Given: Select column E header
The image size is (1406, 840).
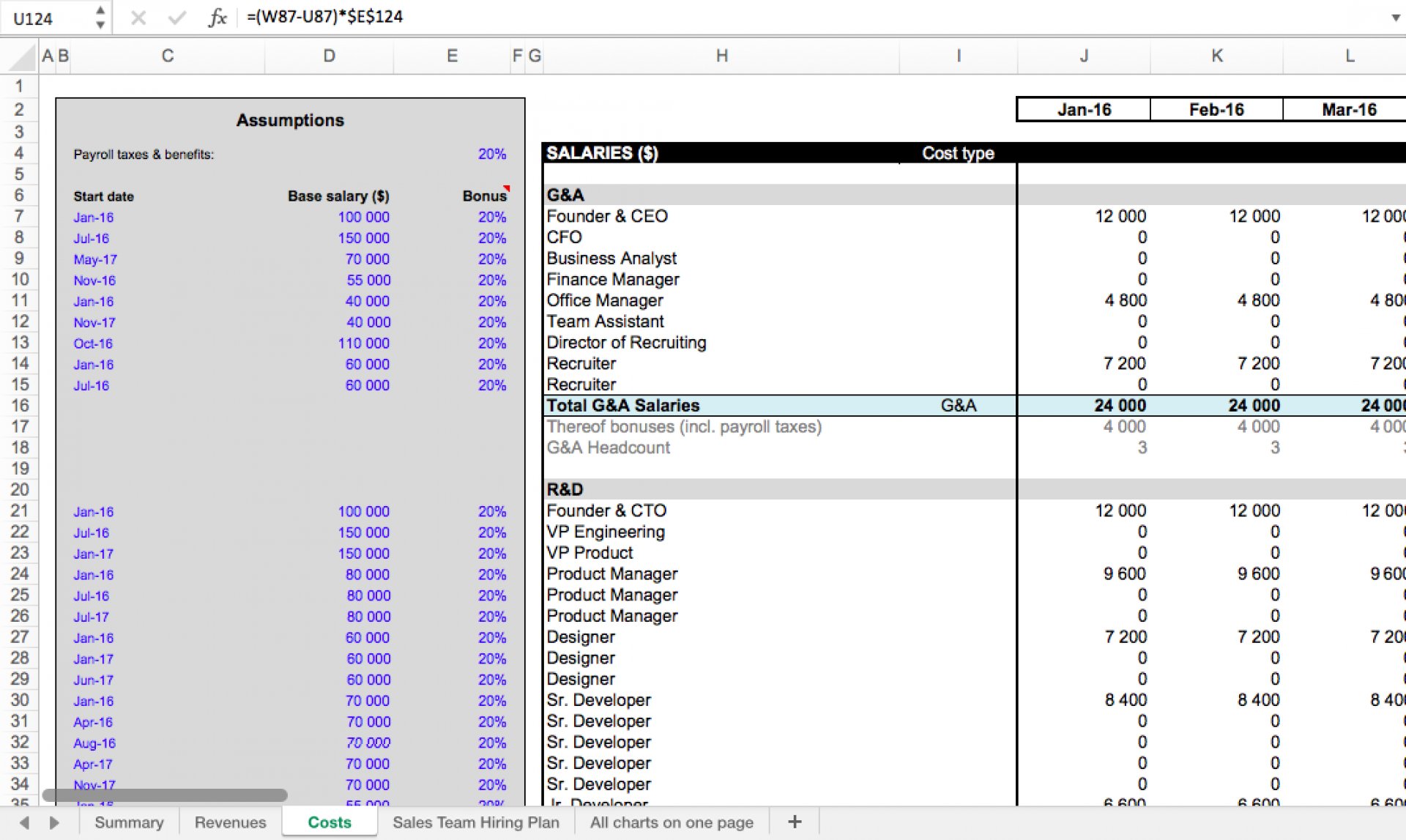Looking at the screenshot, I should pos(452,56).
